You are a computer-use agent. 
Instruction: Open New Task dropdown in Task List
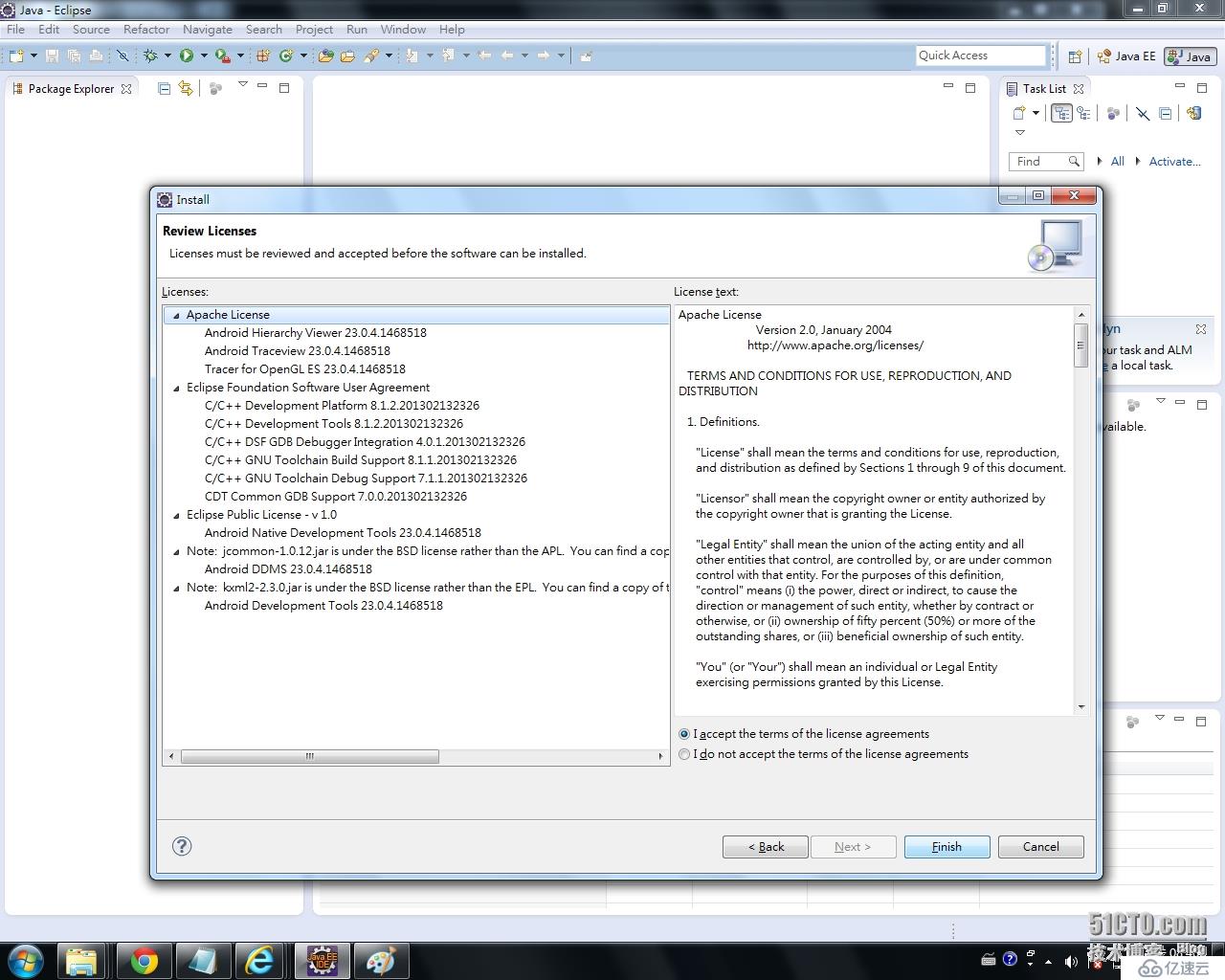pyautogui.click(x=1036, y=113)
